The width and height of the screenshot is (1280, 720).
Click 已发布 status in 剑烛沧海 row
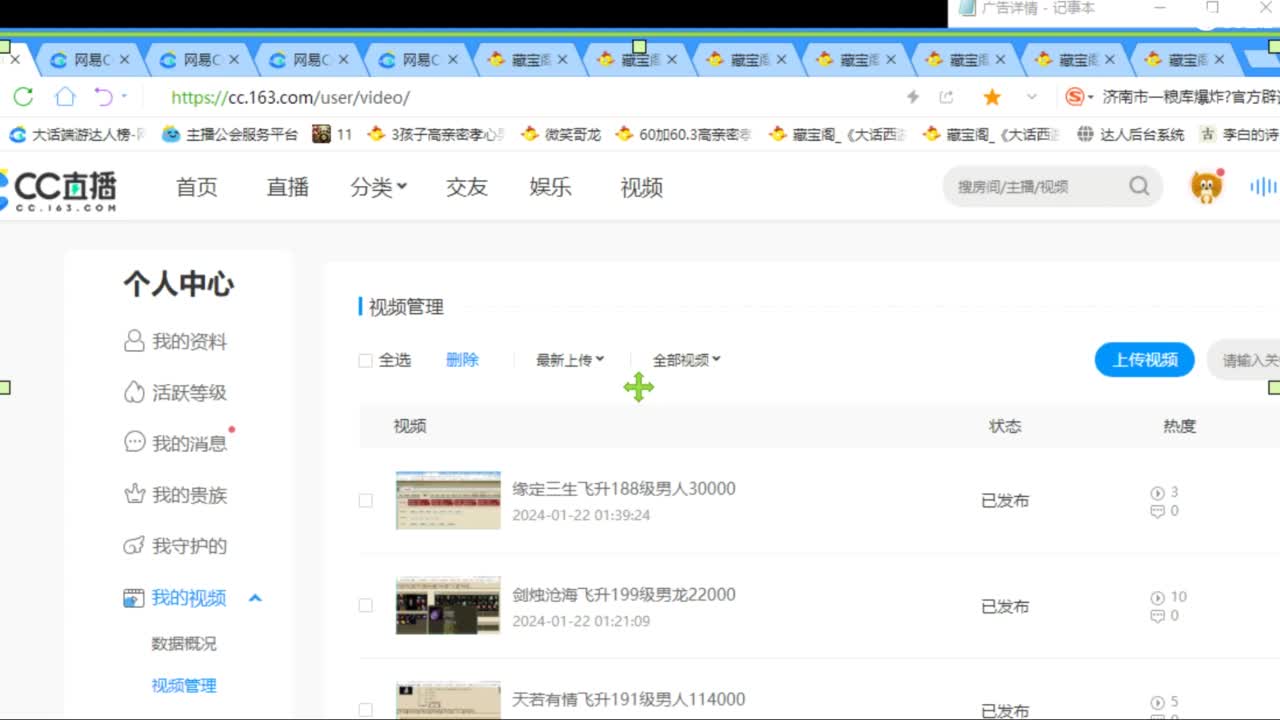click(x=1005, y=606)
